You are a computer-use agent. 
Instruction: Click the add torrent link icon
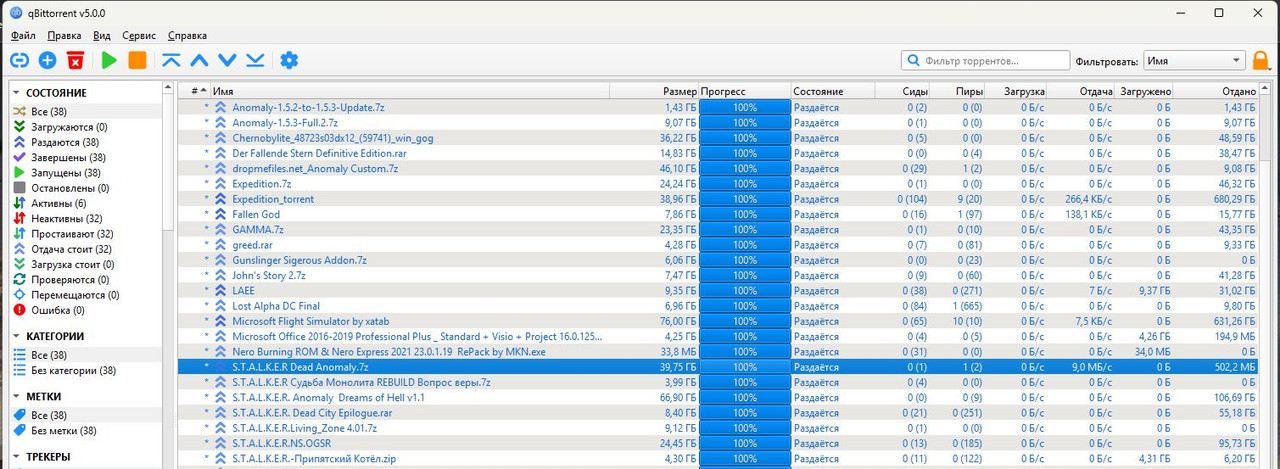(19, 61)
